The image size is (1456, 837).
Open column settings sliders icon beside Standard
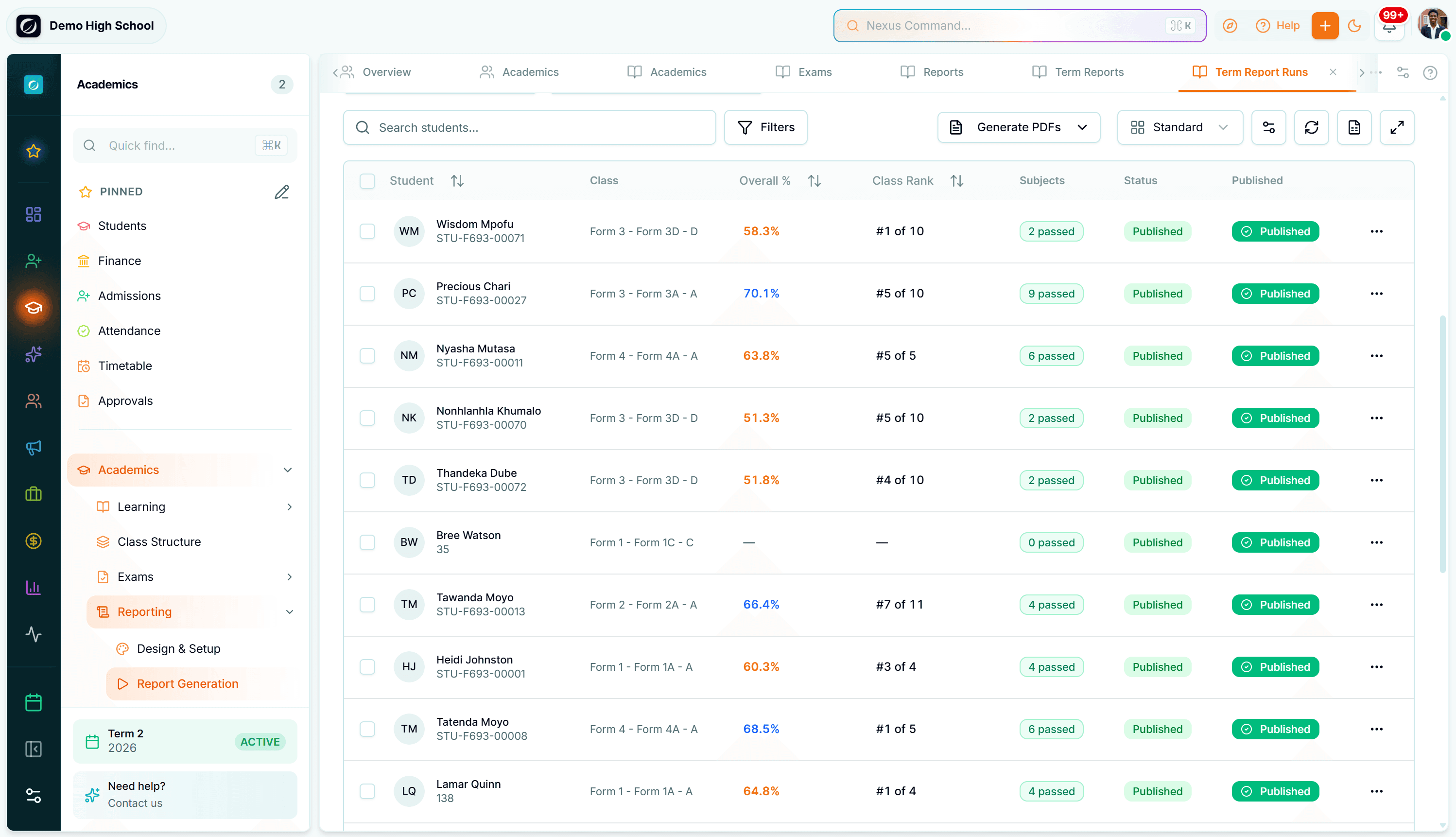[1269, 127]
